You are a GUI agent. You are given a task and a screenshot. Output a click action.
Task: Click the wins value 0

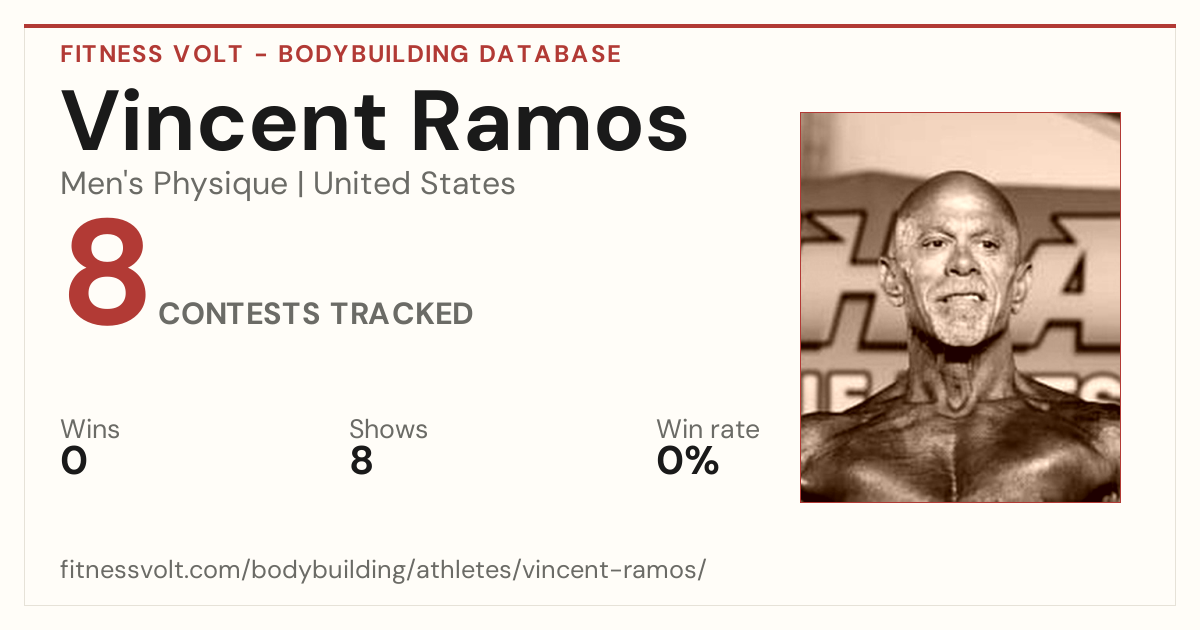click(74, 461)
